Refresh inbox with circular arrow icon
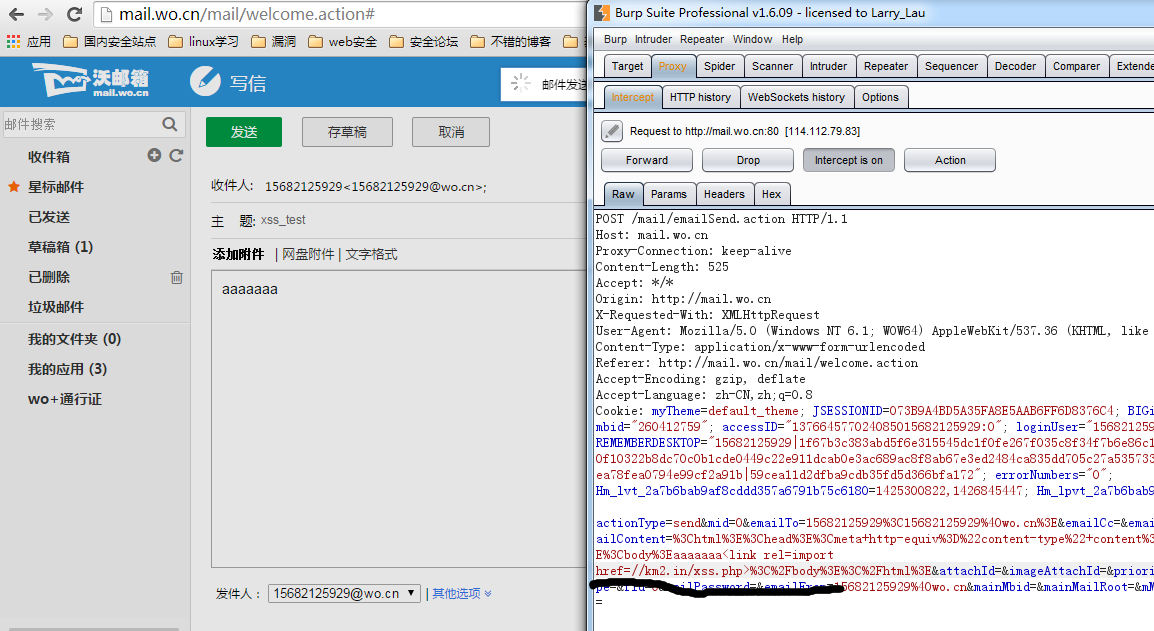 point(176,155)
